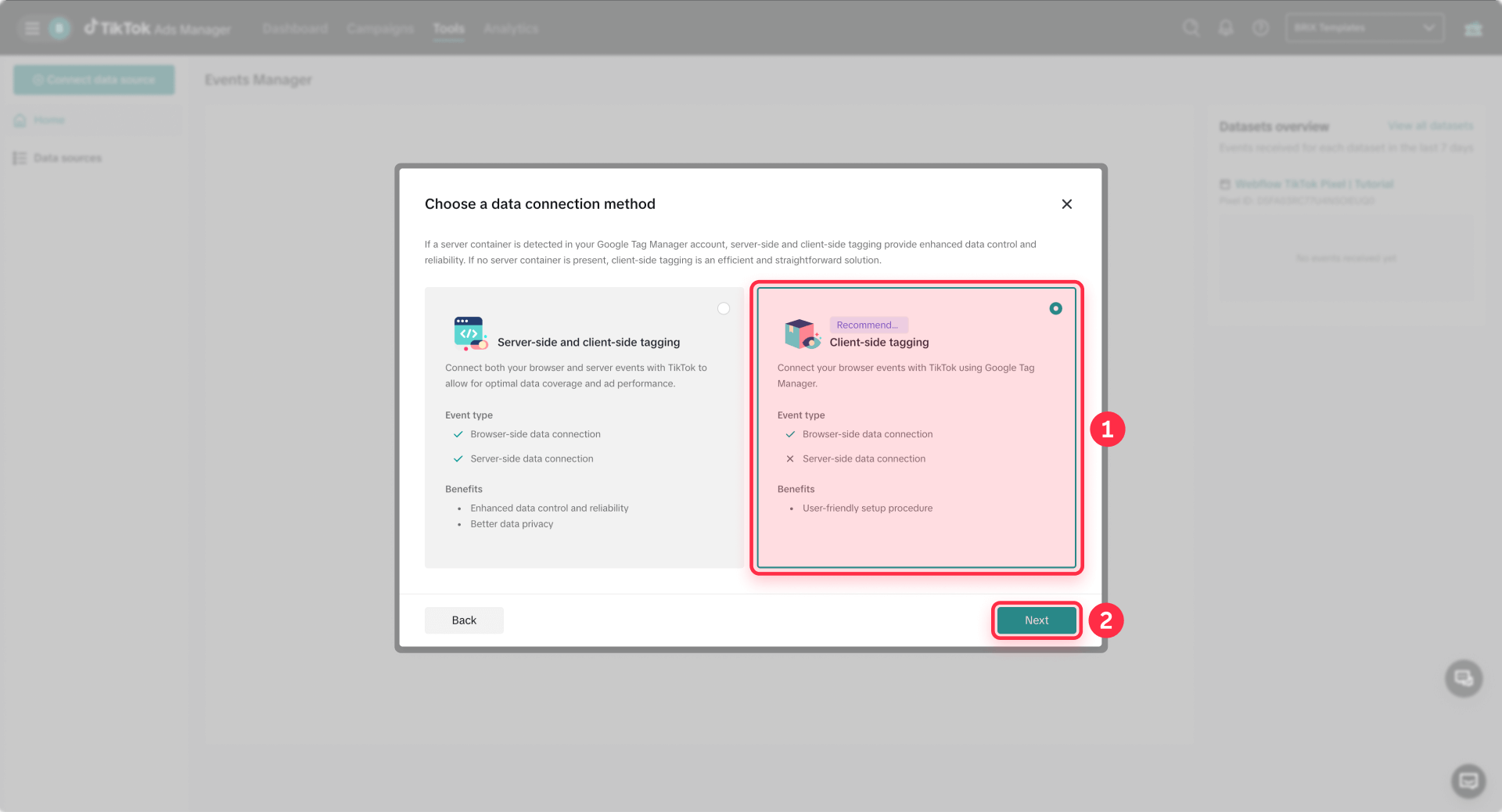Check notifications via the bell icon
This screenshot has height=812, width=1502.
pos(1225,27)
